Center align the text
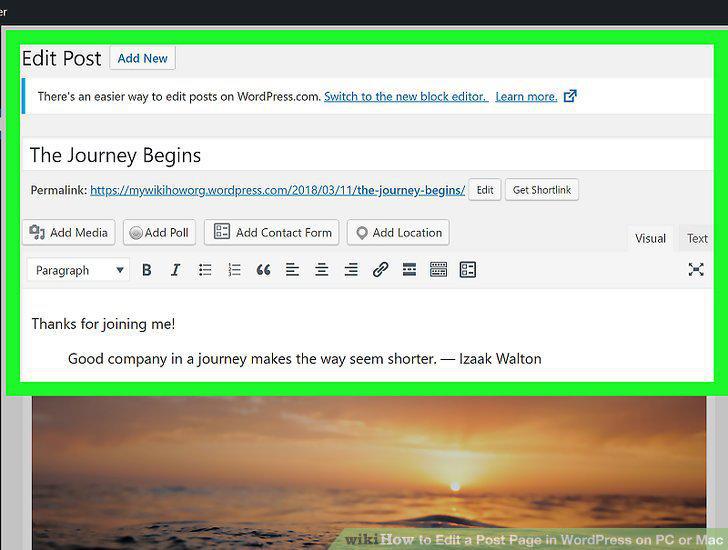Image resolution: width=728 pixels, height=550 pixels. click(x=321, y=270)
